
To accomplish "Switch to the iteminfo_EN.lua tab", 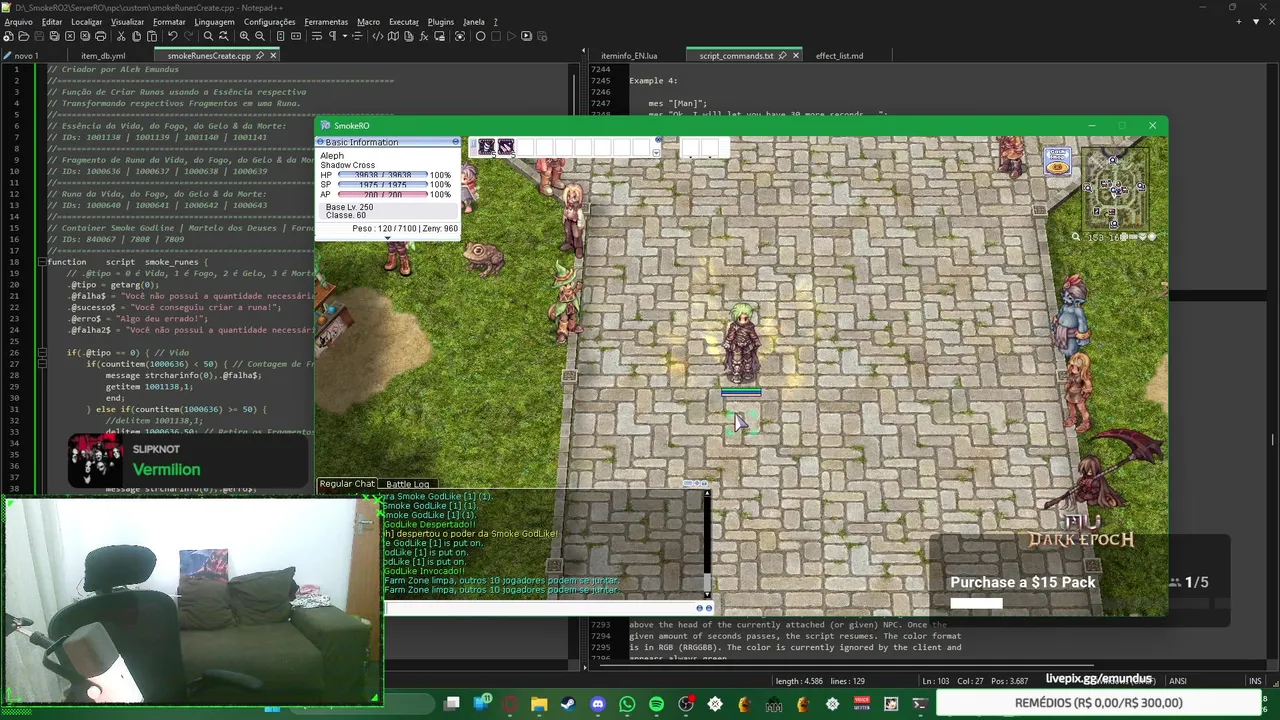I will pos(629,56).
